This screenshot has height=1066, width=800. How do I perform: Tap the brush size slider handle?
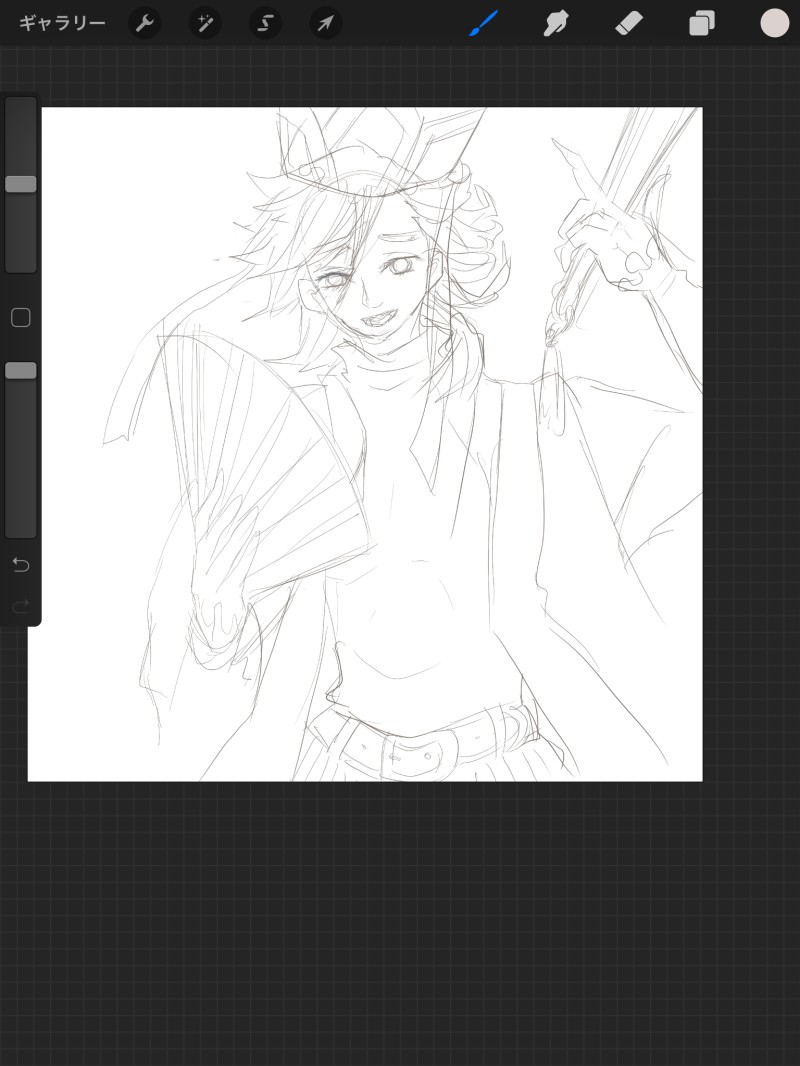pos(21,184)
